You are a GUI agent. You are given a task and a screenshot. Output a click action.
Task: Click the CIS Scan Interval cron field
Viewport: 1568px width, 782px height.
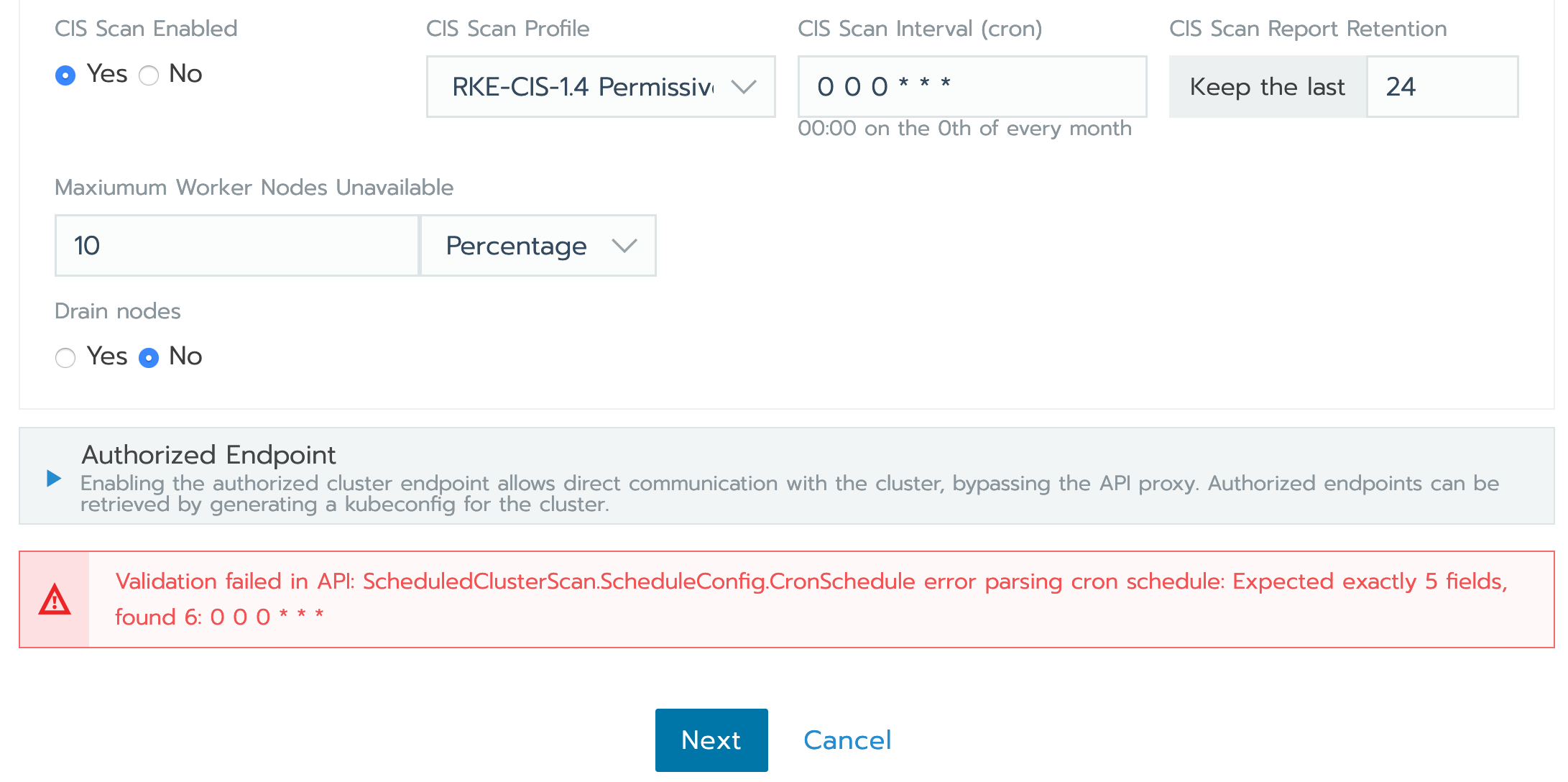pyautogui.click(x=972, y=86)
